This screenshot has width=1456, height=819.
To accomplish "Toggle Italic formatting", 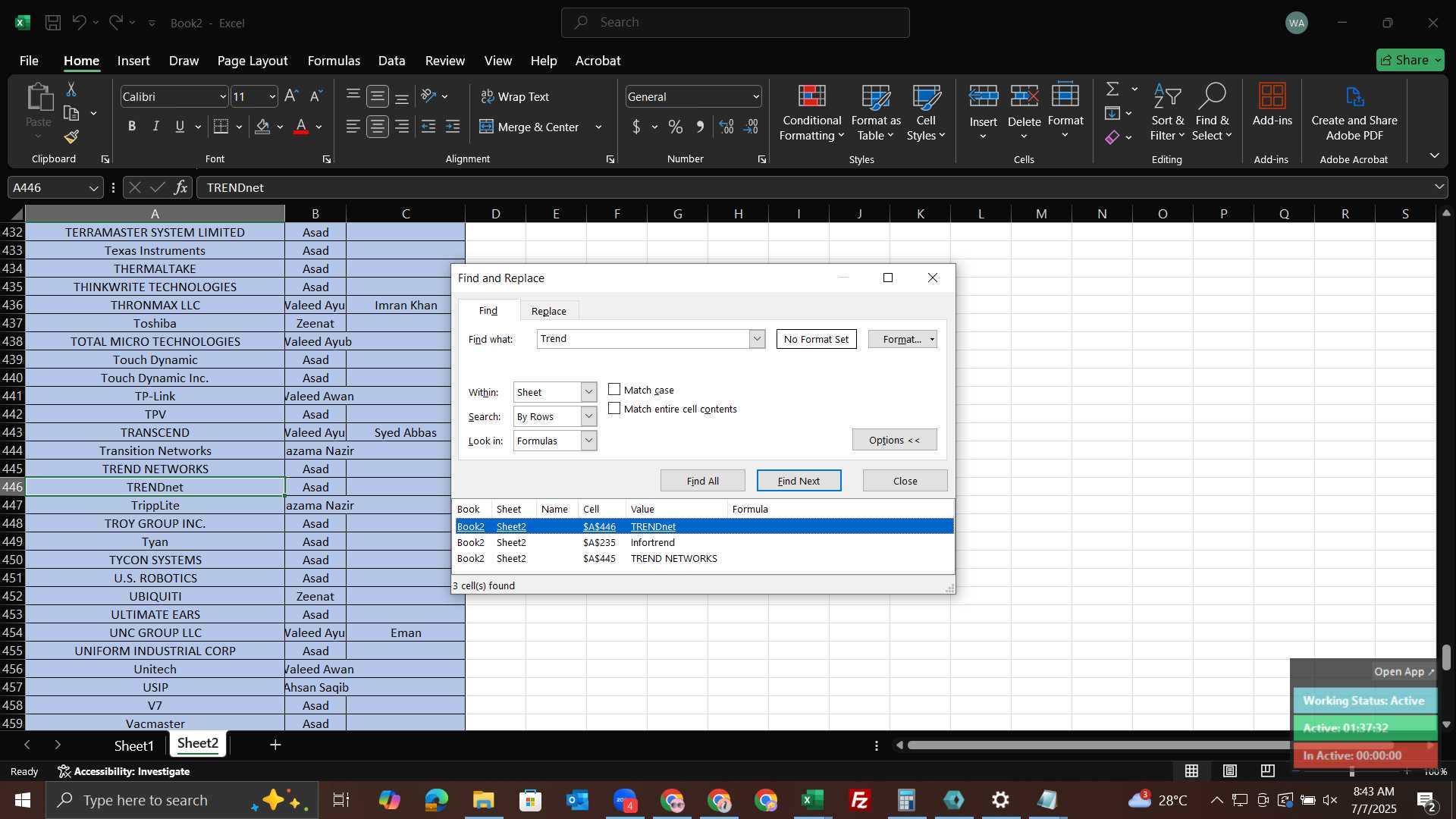I will pos(156,127).
